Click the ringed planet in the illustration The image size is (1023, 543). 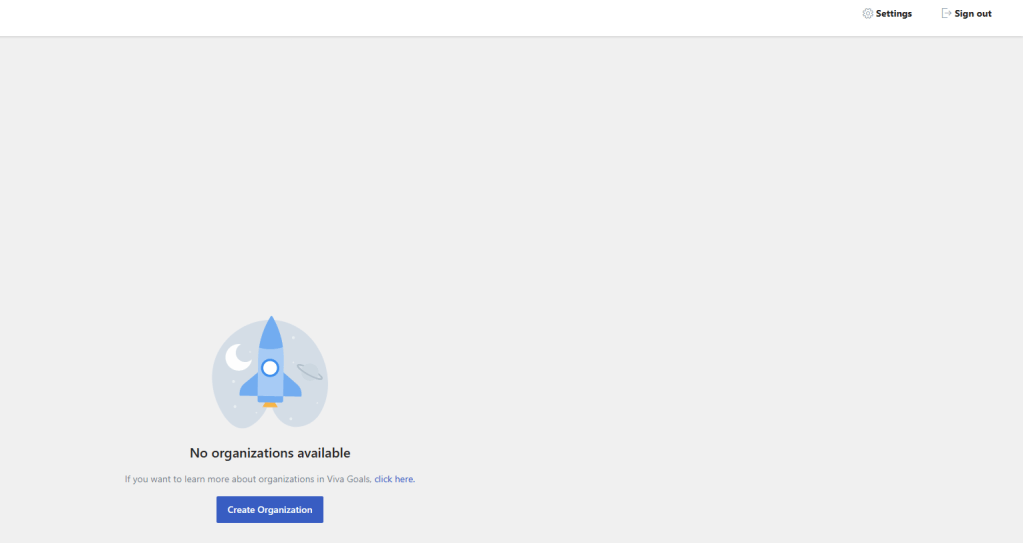[309, 371]
